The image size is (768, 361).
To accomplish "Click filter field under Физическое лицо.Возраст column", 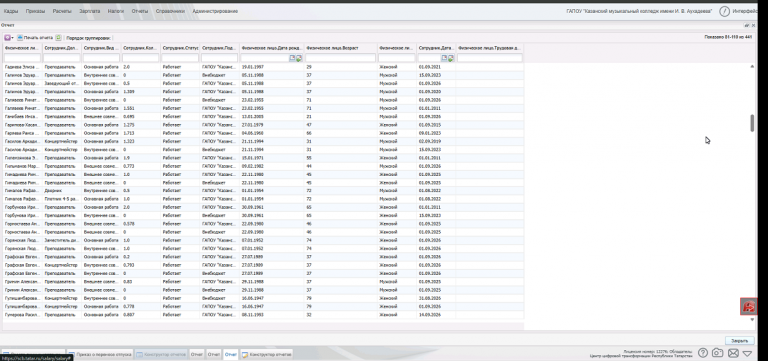I will [x=341, y=58].
